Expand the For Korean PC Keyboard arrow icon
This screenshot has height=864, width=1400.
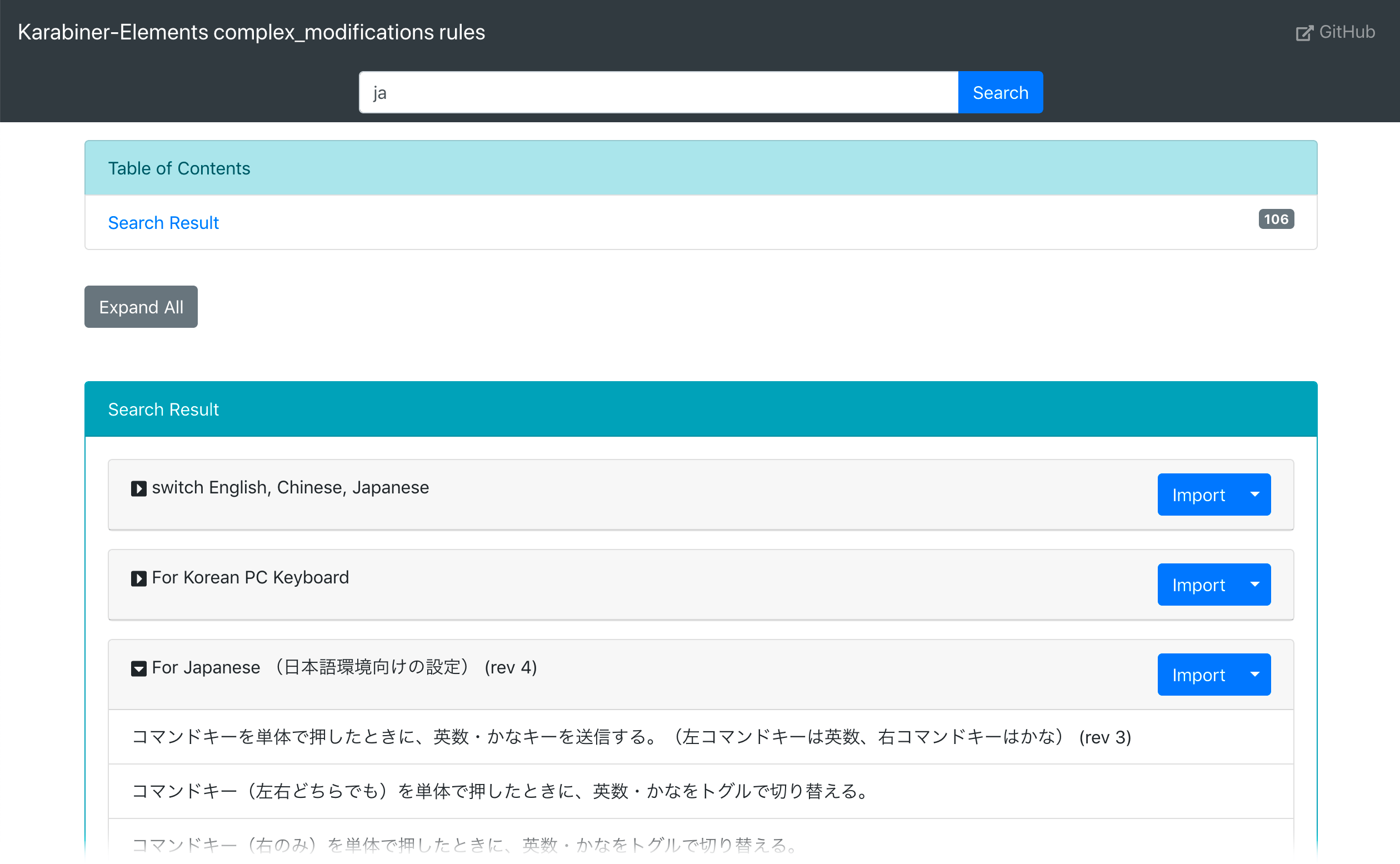tap(139, 579)
